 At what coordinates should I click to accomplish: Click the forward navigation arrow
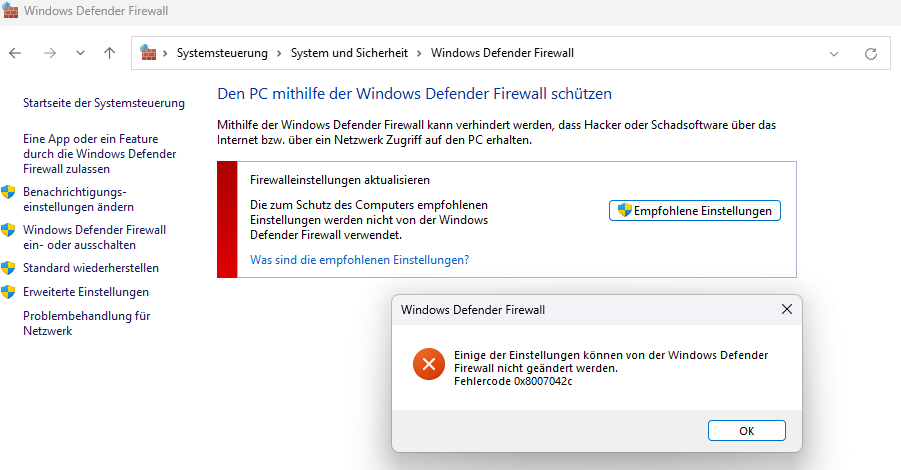(x=50, y=53)
